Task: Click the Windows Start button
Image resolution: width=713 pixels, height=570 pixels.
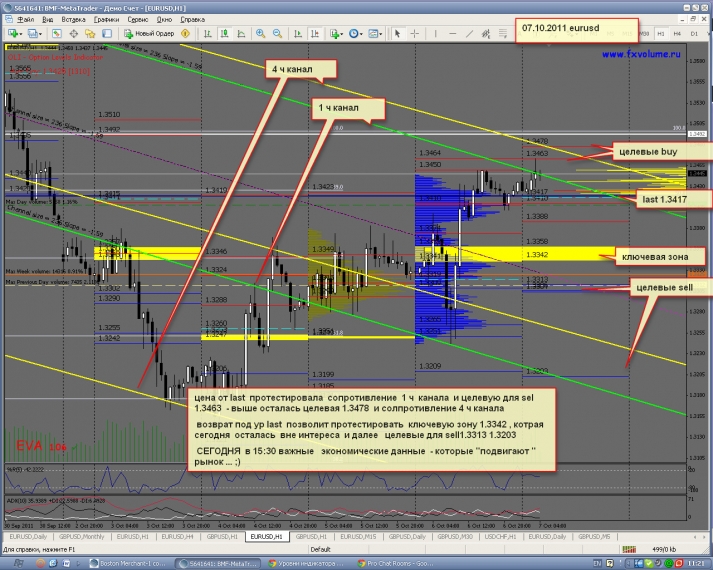Action: (x=18, y=564)
